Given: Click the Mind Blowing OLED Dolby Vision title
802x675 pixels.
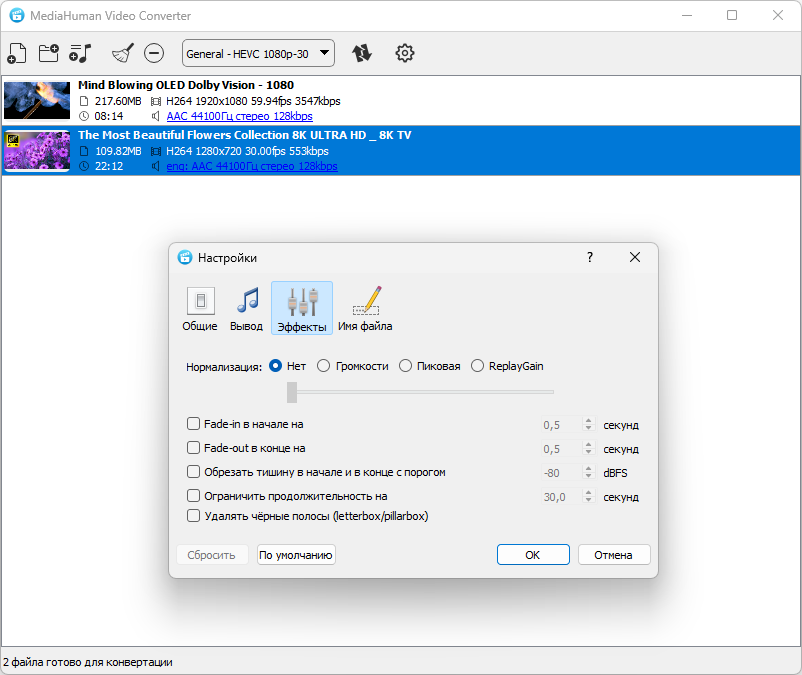Looking at the screenshot, I should click(x=186, y=85).
